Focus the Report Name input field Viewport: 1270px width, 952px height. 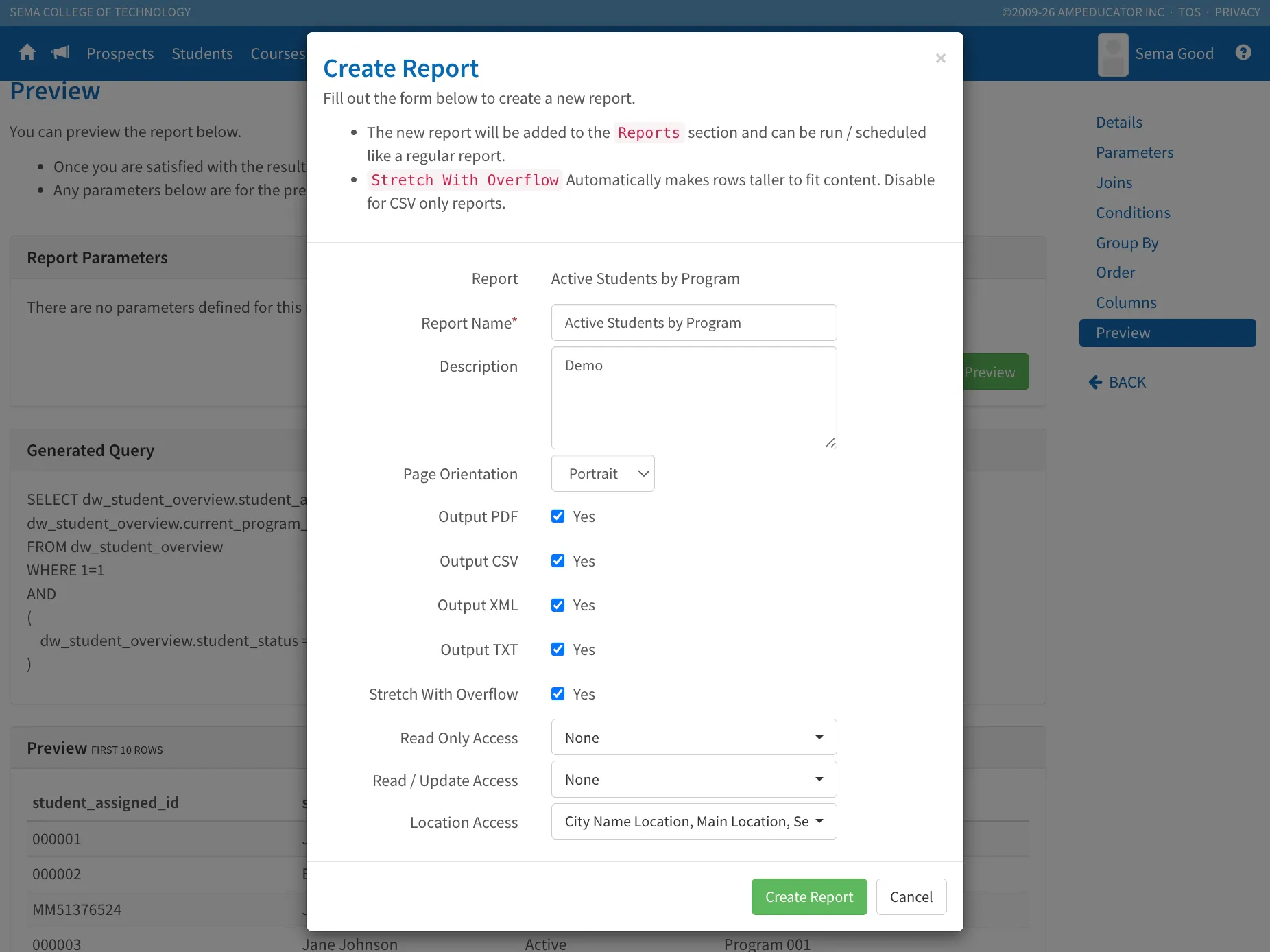[x=694, y=322]
